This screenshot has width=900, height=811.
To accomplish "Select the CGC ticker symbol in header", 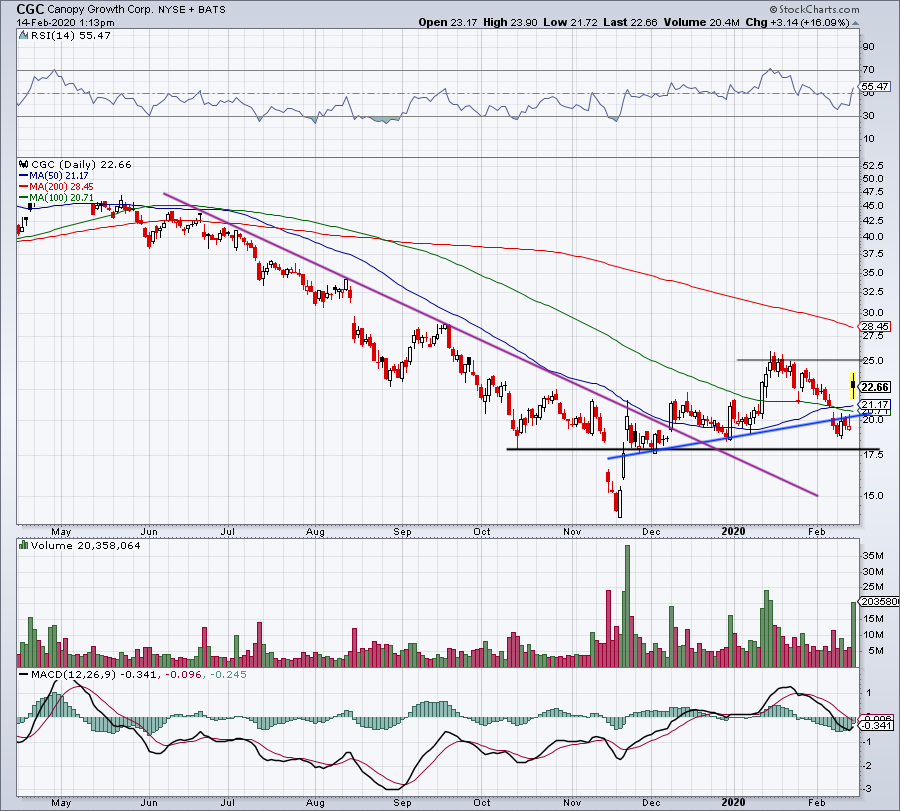I will (30, 9).
